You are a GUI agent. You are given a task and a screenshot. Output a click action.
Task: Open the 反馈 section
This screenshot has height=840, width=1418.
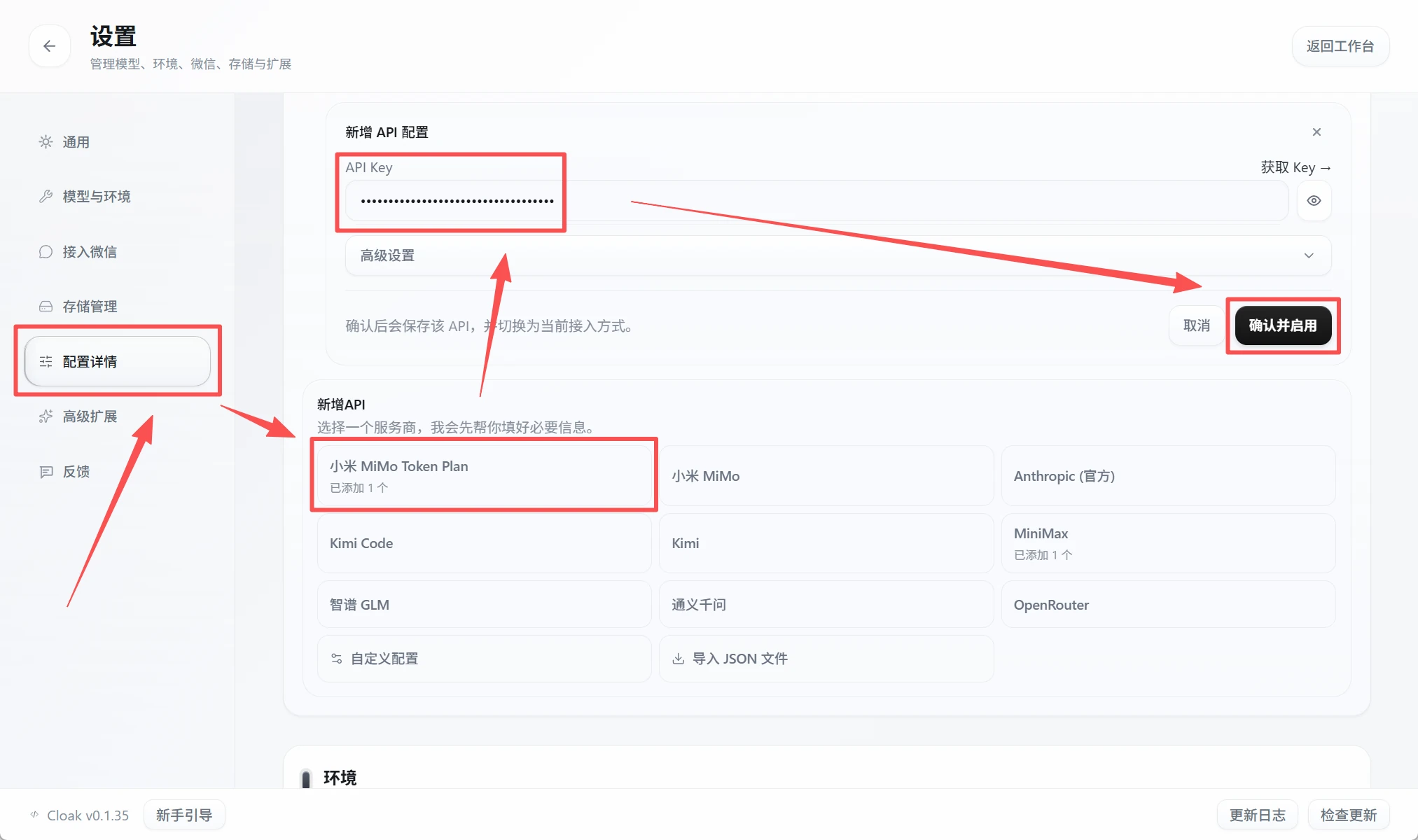click(x=118, y=472)
